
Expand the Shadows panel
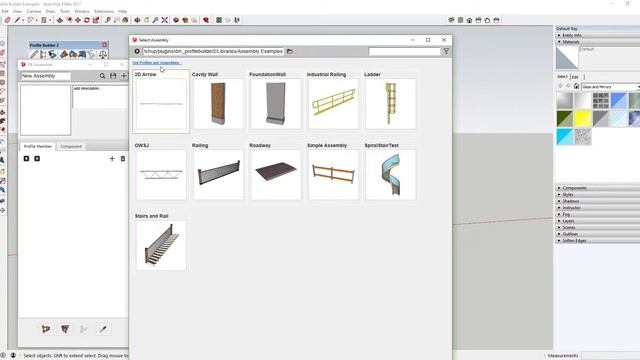(x=598, y=201)
